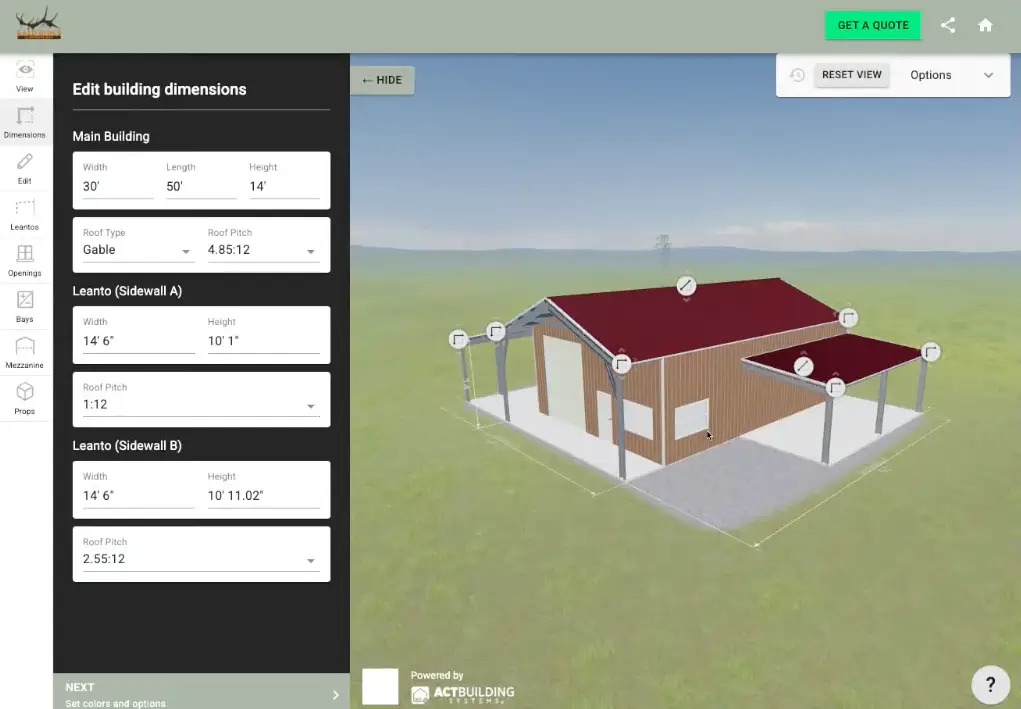Select the Leantos sidebar icon

point(23,212)
